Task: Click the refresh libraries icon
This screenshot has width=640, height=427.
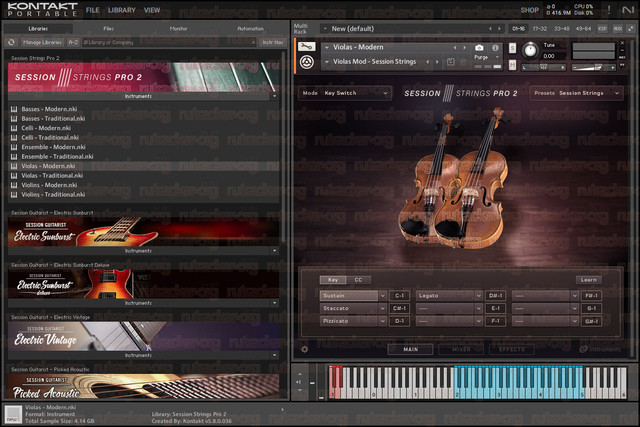Action: (x=11, y=42)
